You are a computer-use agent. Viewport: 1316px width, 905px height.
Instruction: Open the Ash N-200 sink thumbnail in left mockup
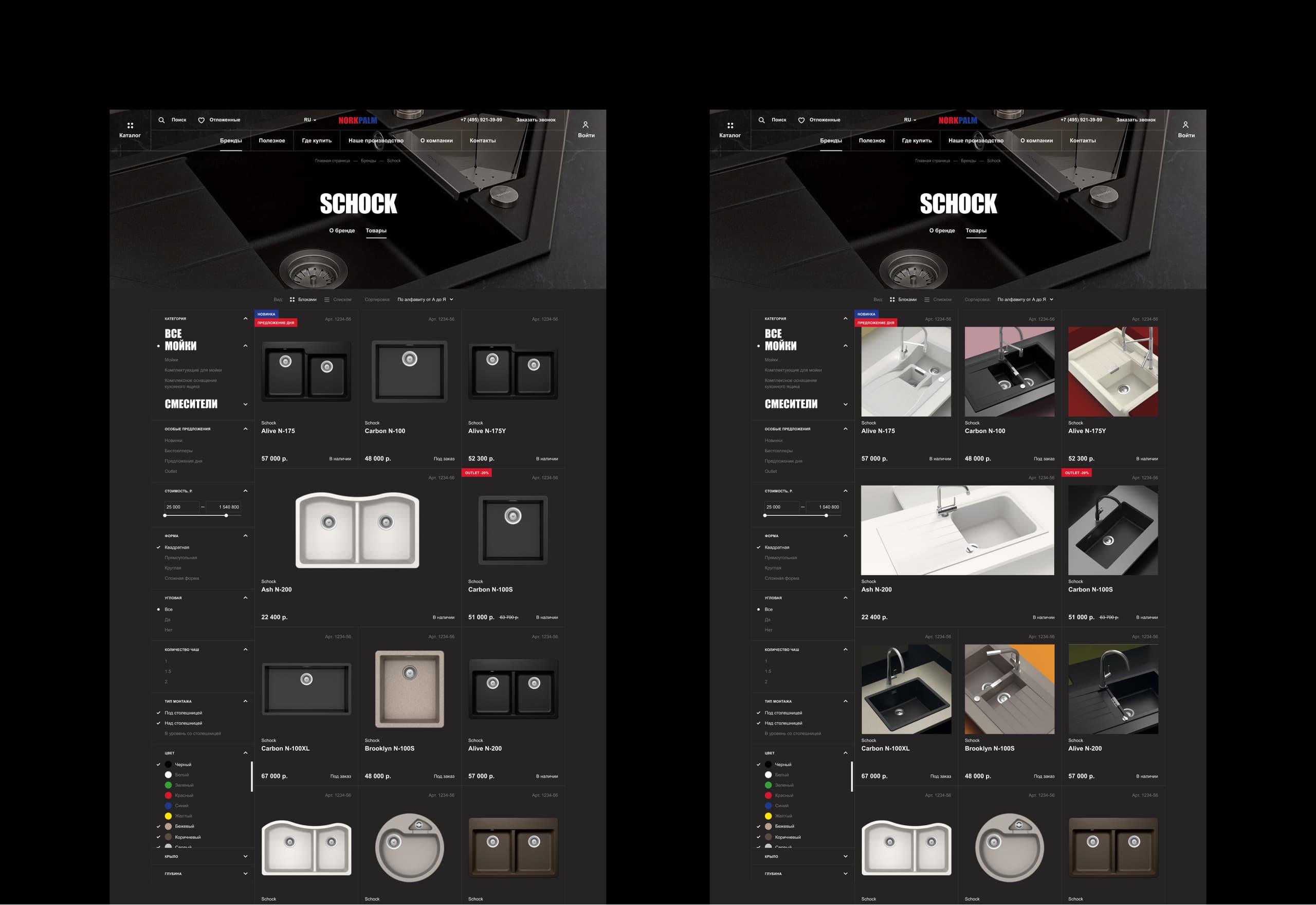(357, 530)
